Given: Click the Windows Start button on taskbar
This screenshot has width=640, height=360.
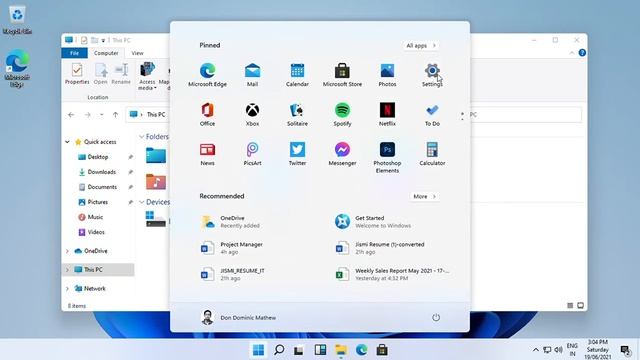Looking at the screenshot, I should click(x=258, y=350).
